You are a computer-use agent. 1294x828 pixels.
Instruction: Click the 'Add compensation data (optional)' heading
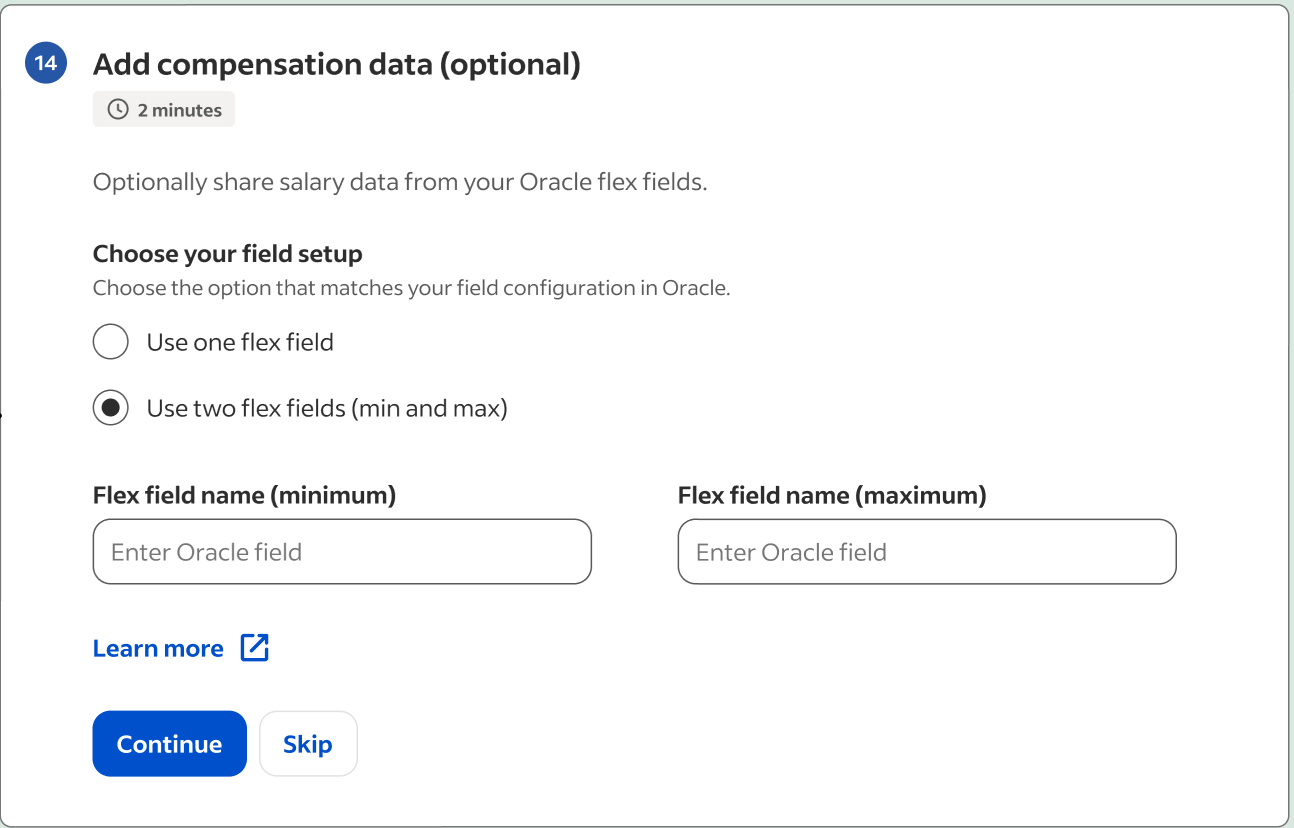coord(337,64)
